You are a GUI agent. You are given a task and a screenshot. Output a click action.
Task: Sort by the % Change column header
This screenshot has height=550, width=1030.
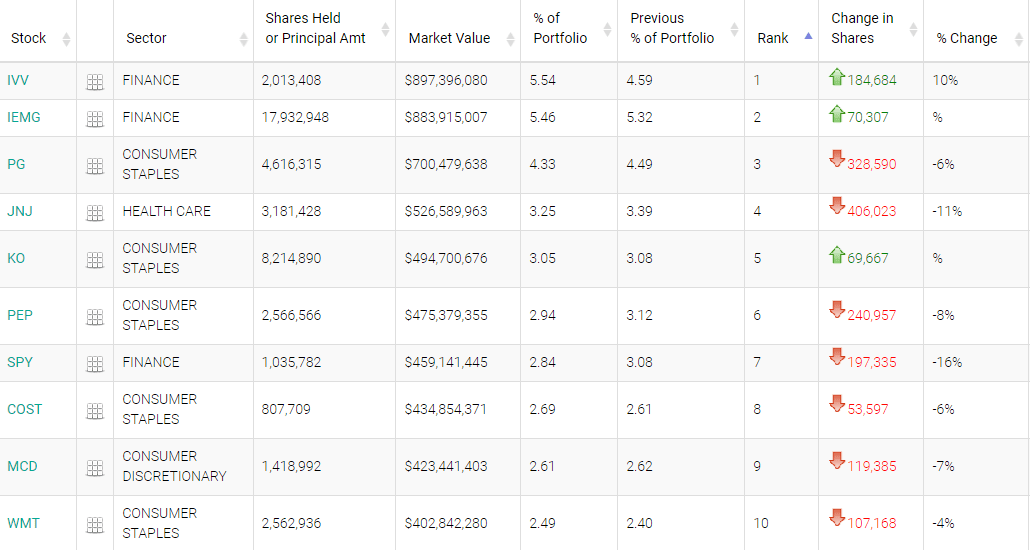[x=967, y=38]
